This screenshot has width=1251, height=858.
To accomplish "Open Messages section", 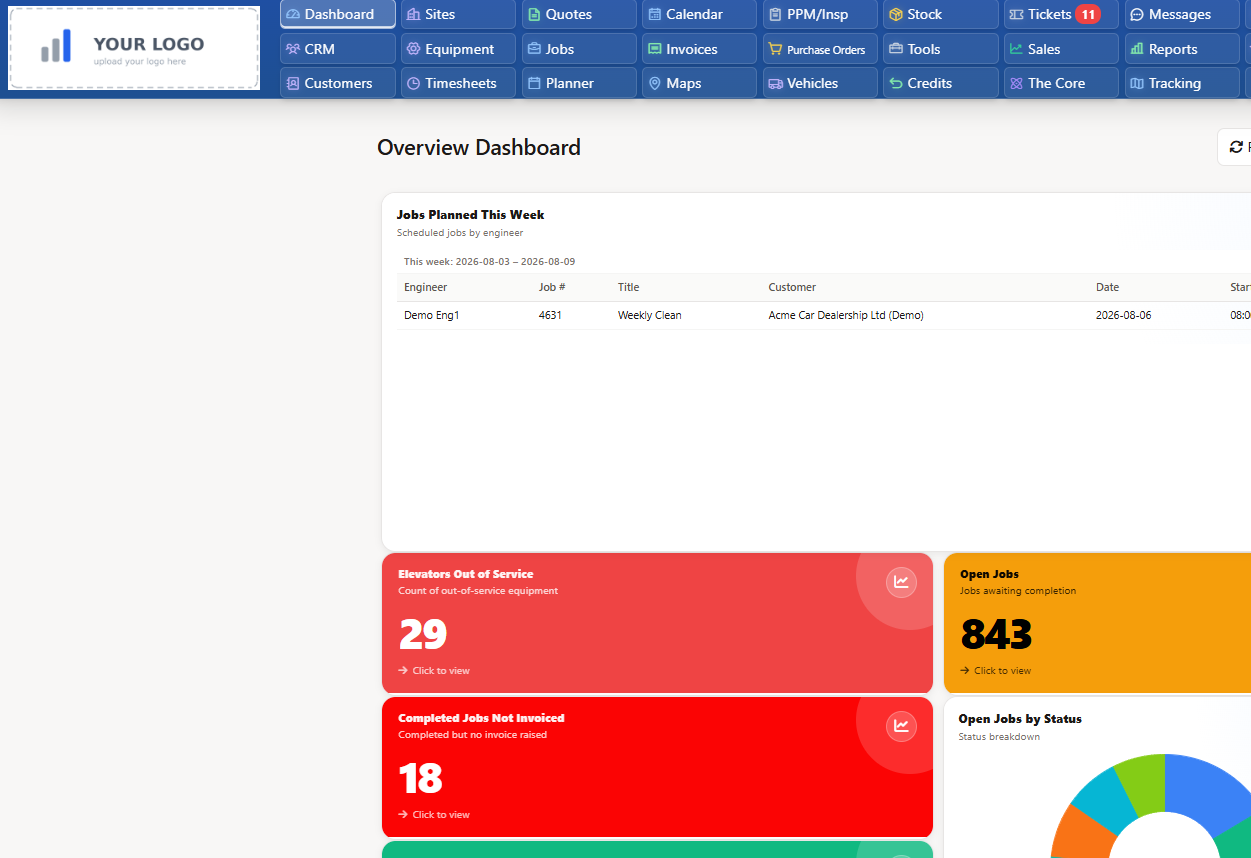I will coord(1182,14).
